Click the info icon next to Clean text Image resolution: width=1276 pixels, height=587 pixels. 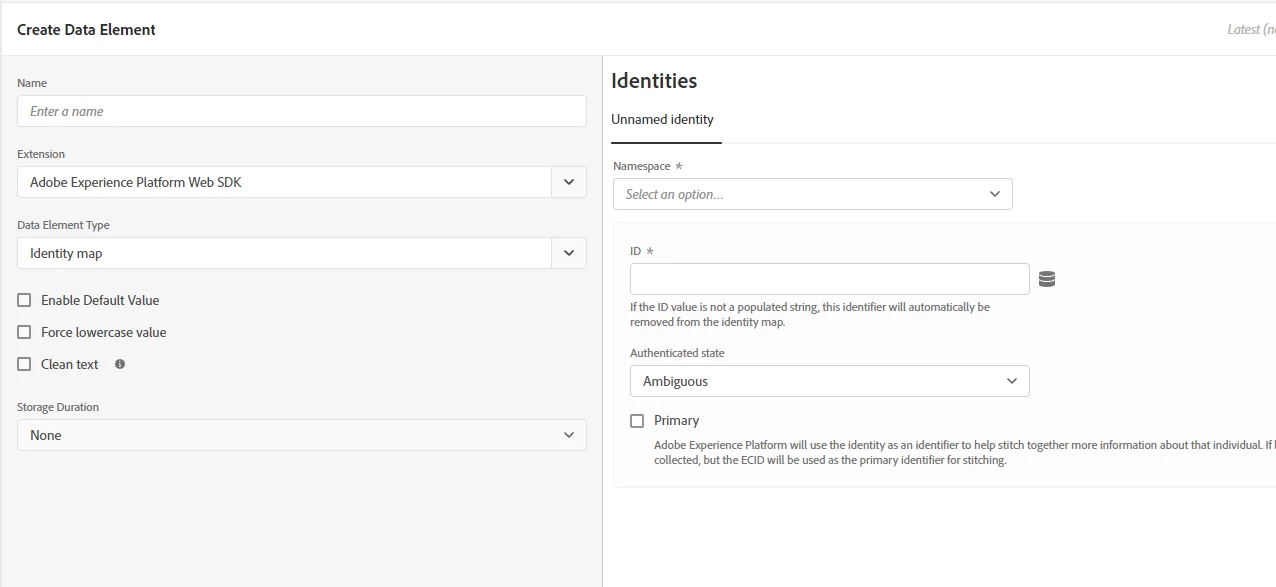pos(120,364)
